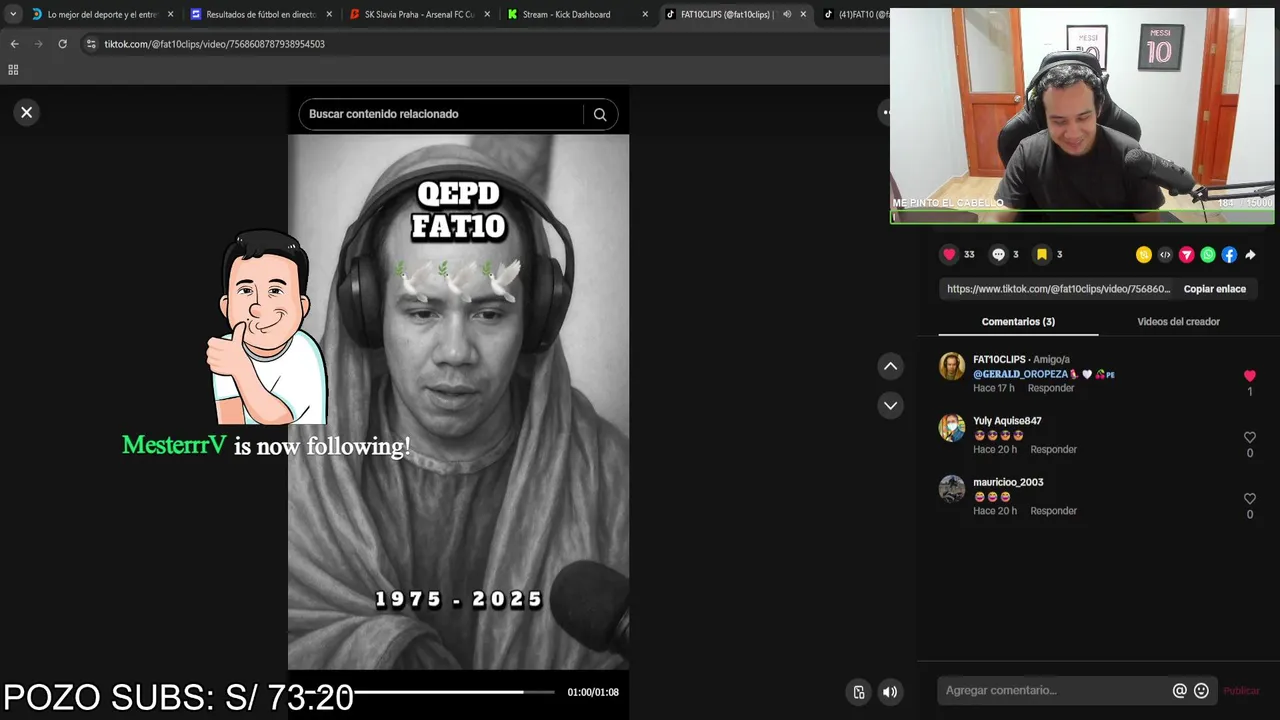This screenshot has width=1280, height=720.
Task: Open the apps grid in bookmarks bar
Action: click(x=13, y=70)
